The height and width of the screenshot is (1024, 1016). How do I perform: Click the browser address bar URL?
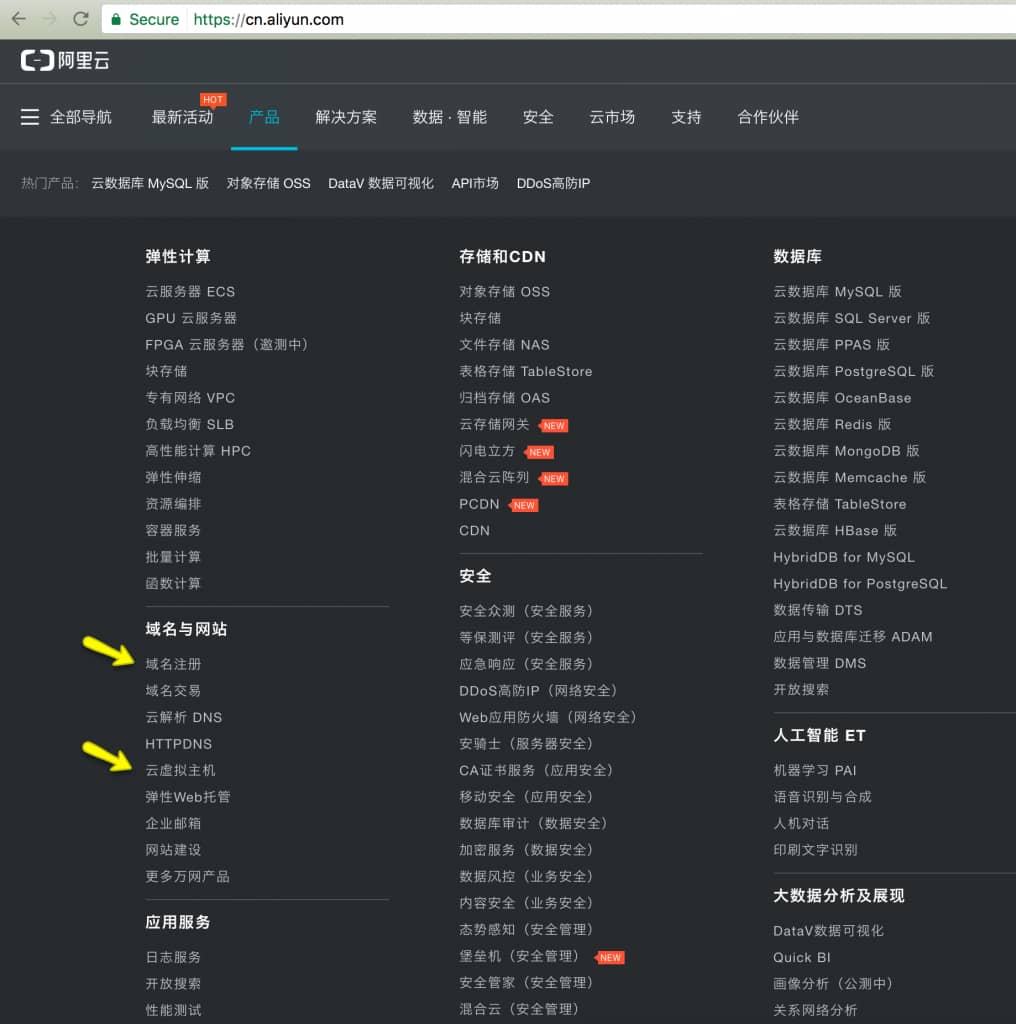pyautogui.click(x=268, y=19)
